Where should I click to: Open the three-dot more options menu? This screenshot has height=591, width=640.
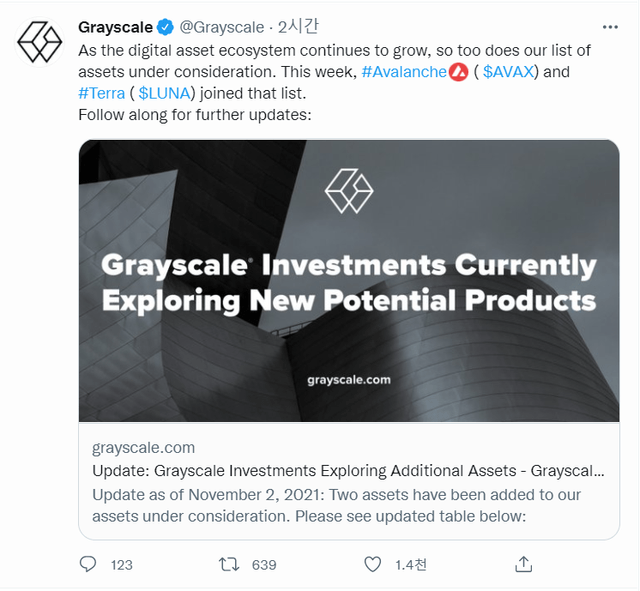[610, 27]
